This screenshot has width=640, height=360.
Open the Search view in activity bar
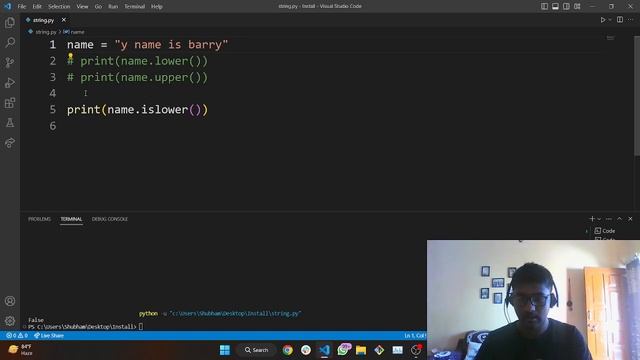10,42
